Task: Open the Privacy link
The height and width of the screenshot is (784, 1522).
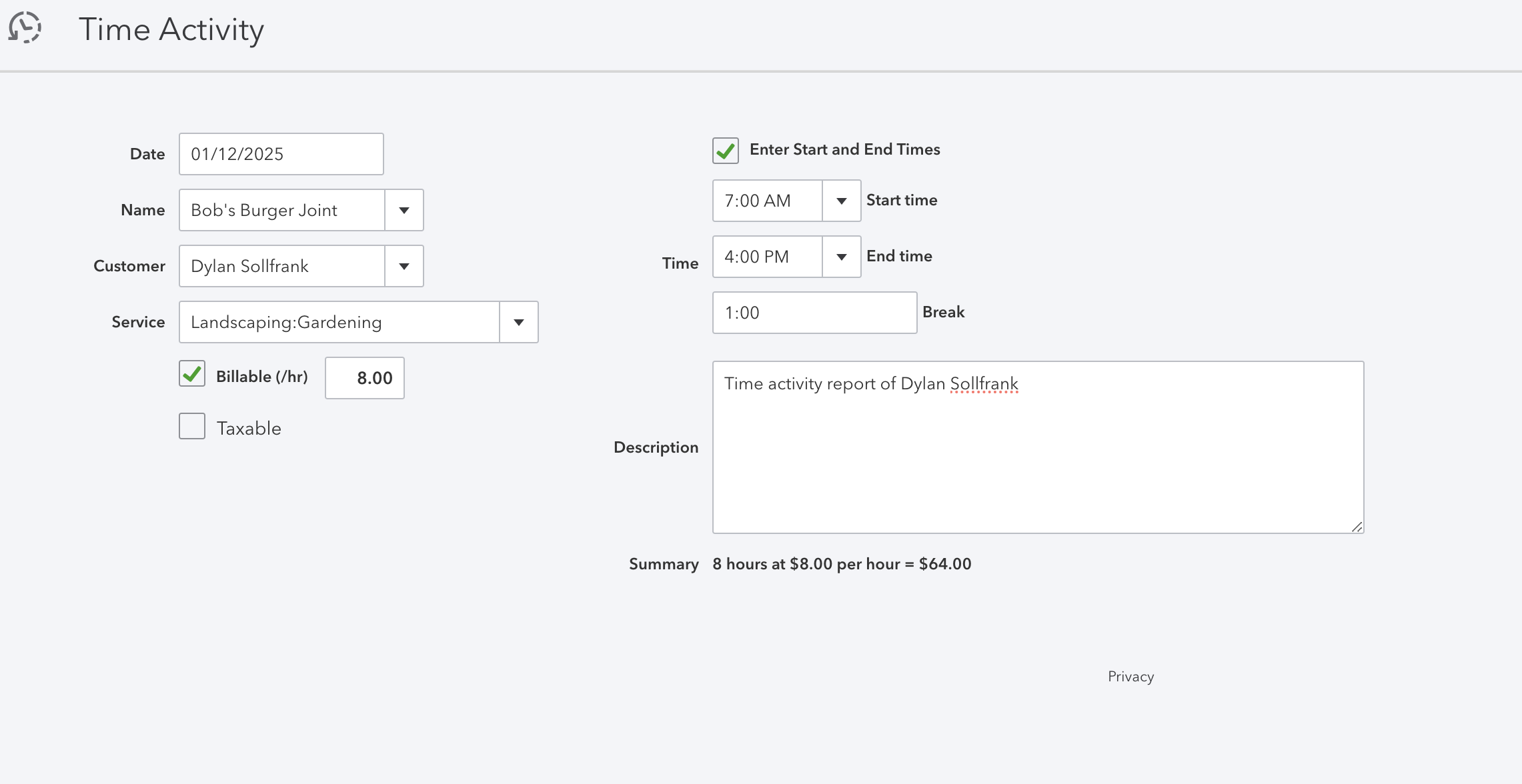Action: click(1130, 677)
